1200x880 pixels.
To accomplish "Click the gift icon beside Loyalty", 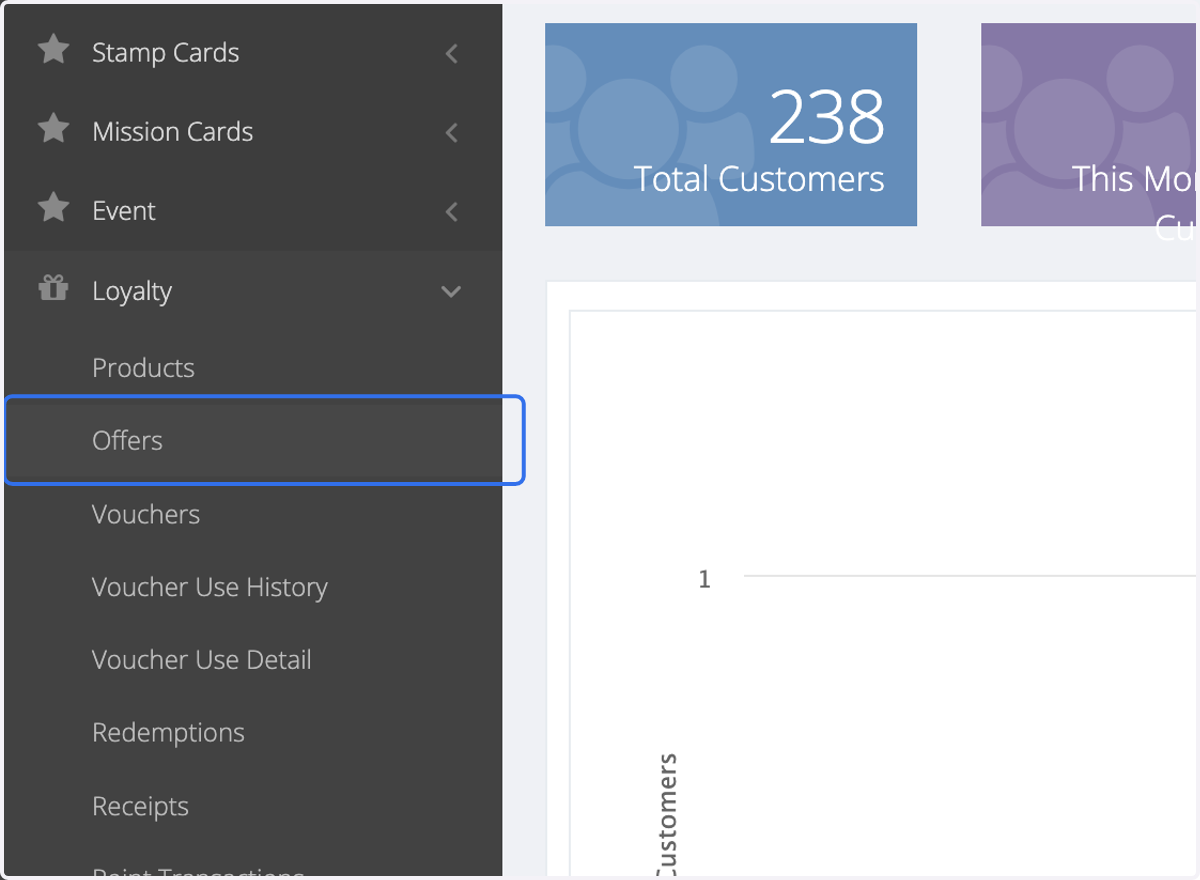I will coord(53,289).
